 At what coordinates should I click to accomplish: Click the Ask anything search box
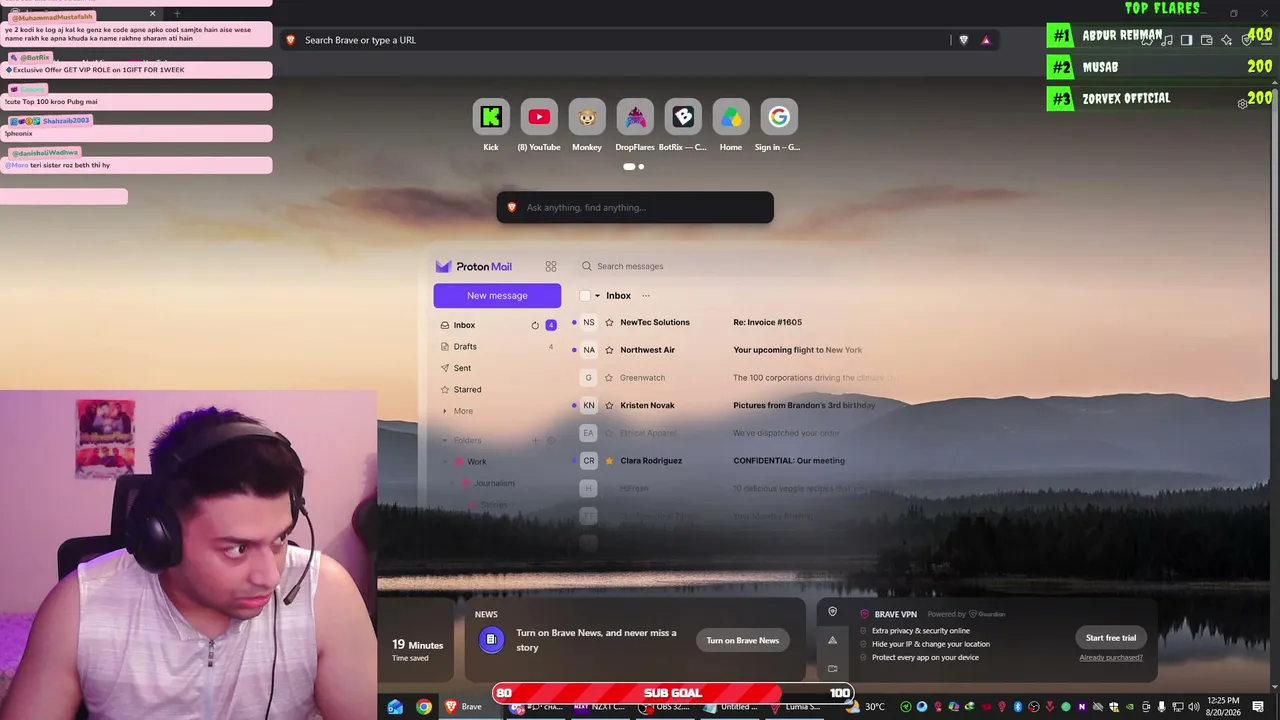[635, 207]
